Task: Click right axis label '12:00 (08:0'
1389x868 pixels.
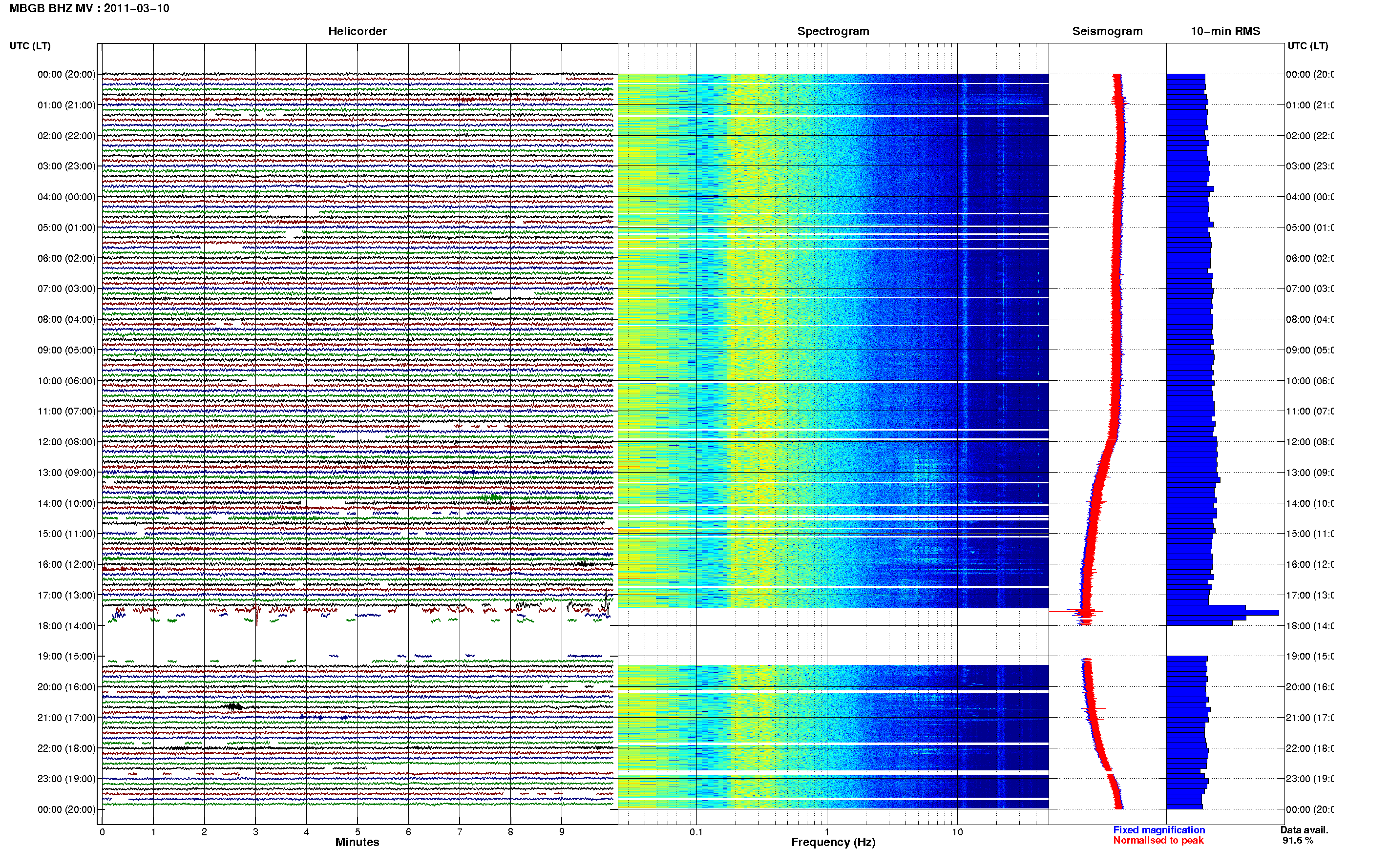Action: [x=1309, y=442]
